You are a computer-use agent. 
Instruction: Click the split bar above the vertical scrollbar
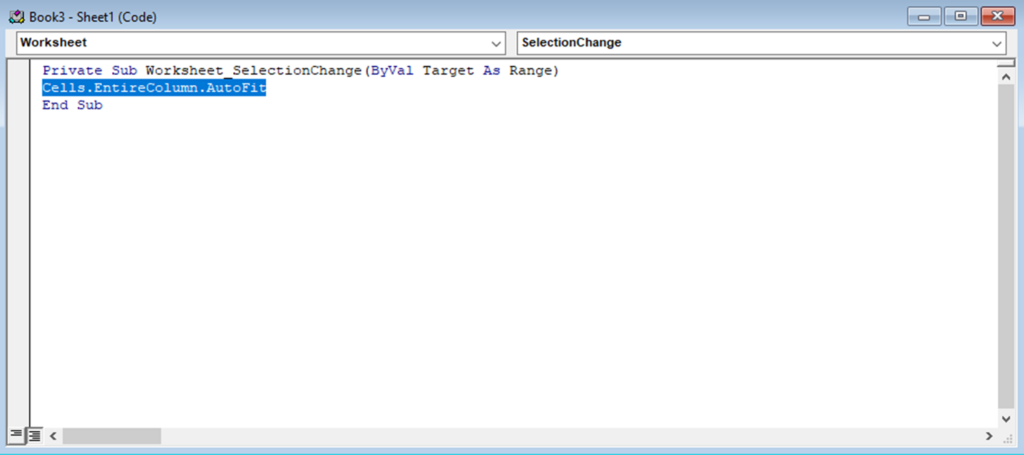coord(1006,62)
